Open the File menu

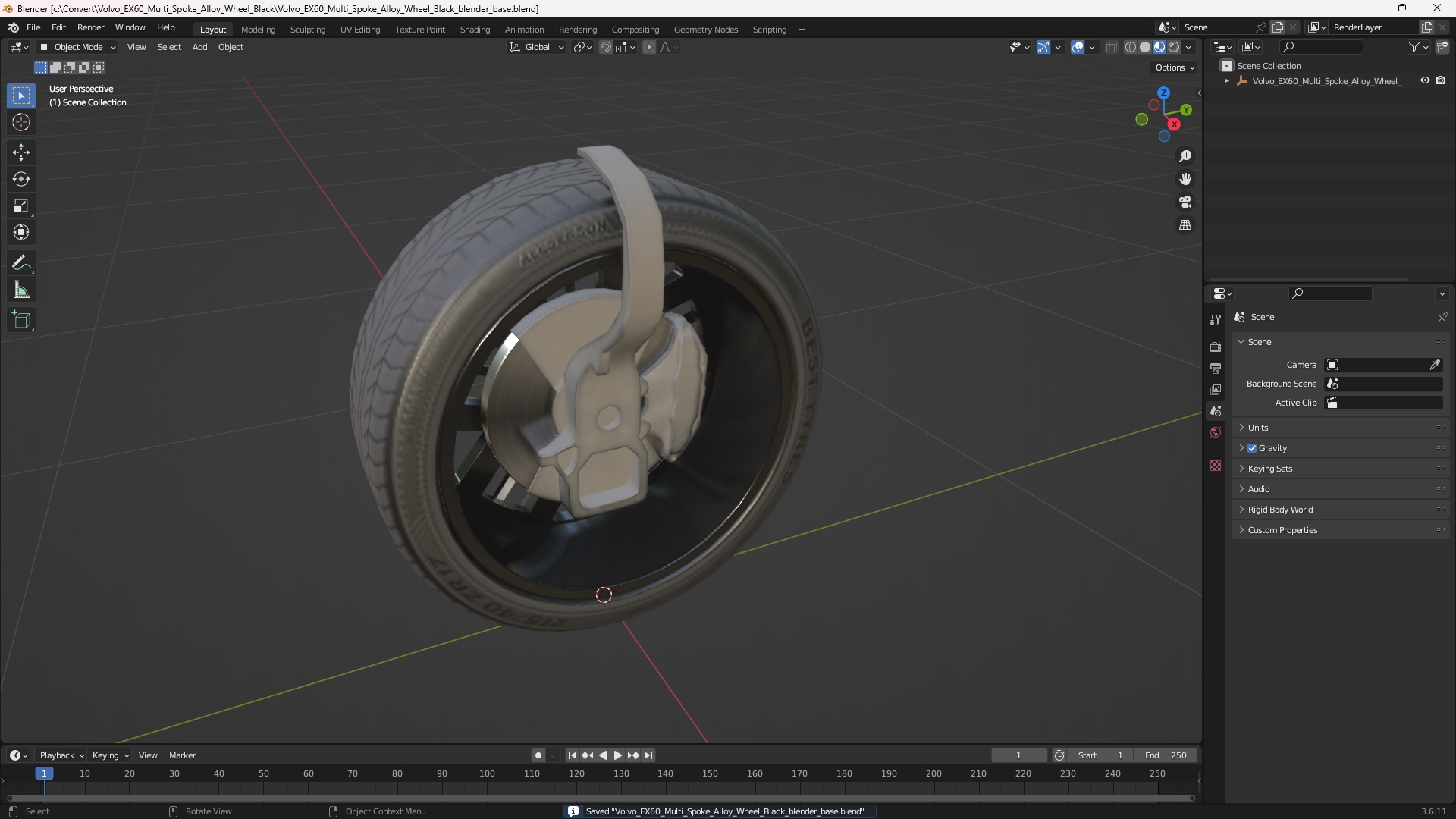pos(33,27)
